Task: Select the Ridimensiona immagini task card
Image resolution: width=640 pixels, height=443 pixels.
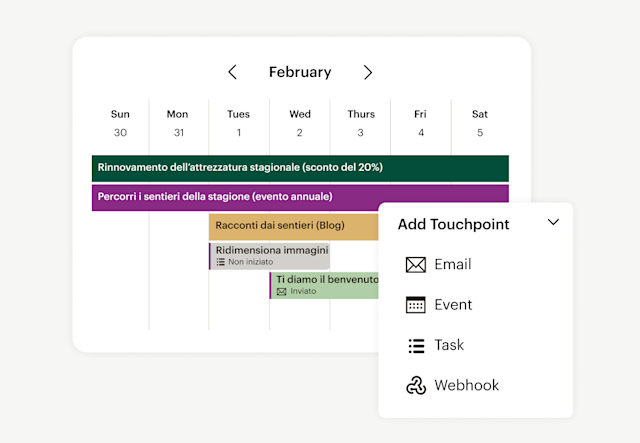Action: coord(268,255)
